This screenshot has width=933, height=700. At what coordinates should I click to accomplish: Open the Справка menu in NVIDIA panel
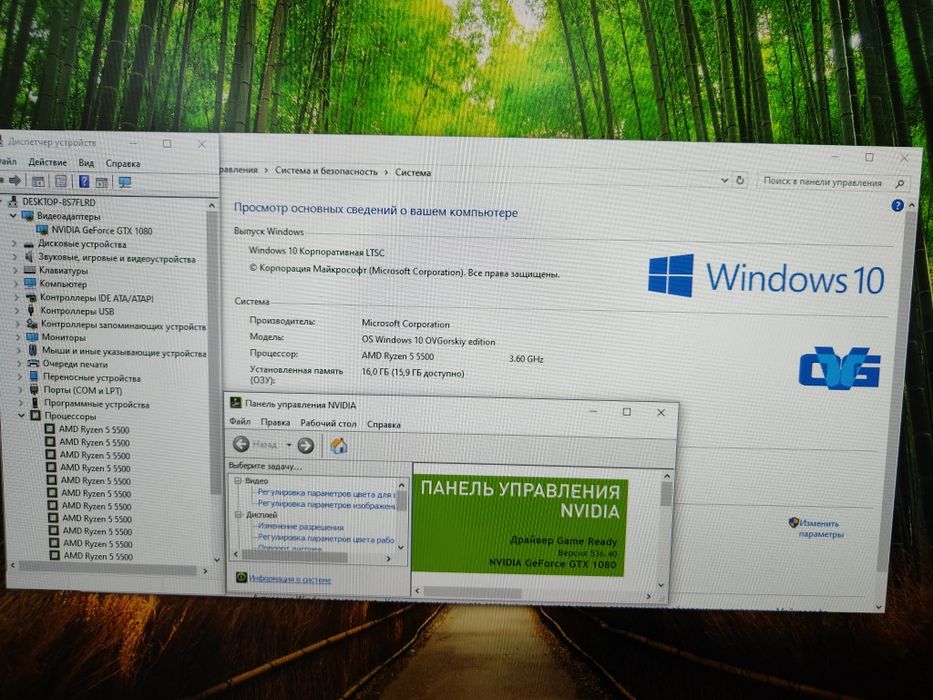[383, 424]
